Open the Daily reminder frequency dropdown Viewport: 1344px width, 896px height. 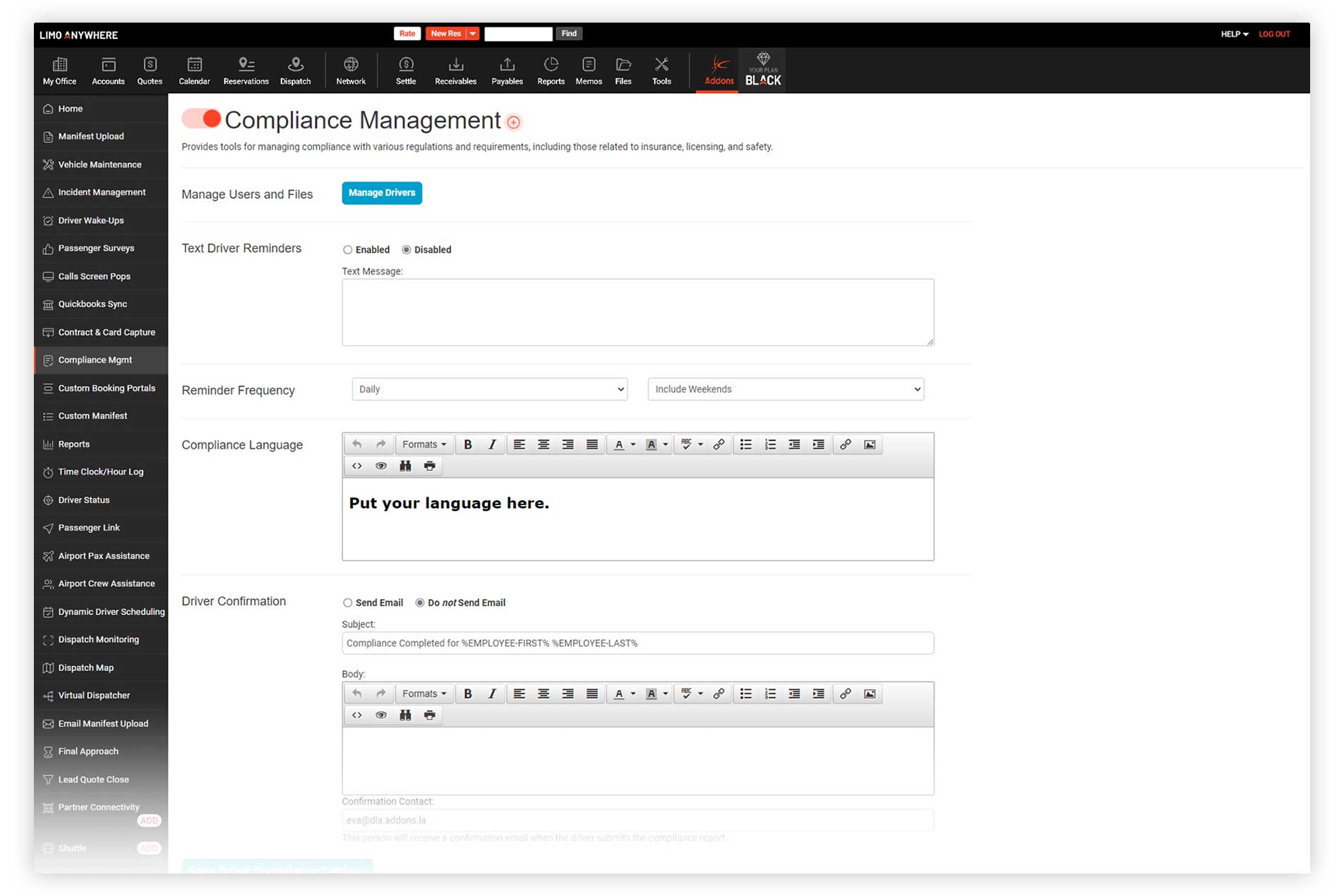pos(489,389)
